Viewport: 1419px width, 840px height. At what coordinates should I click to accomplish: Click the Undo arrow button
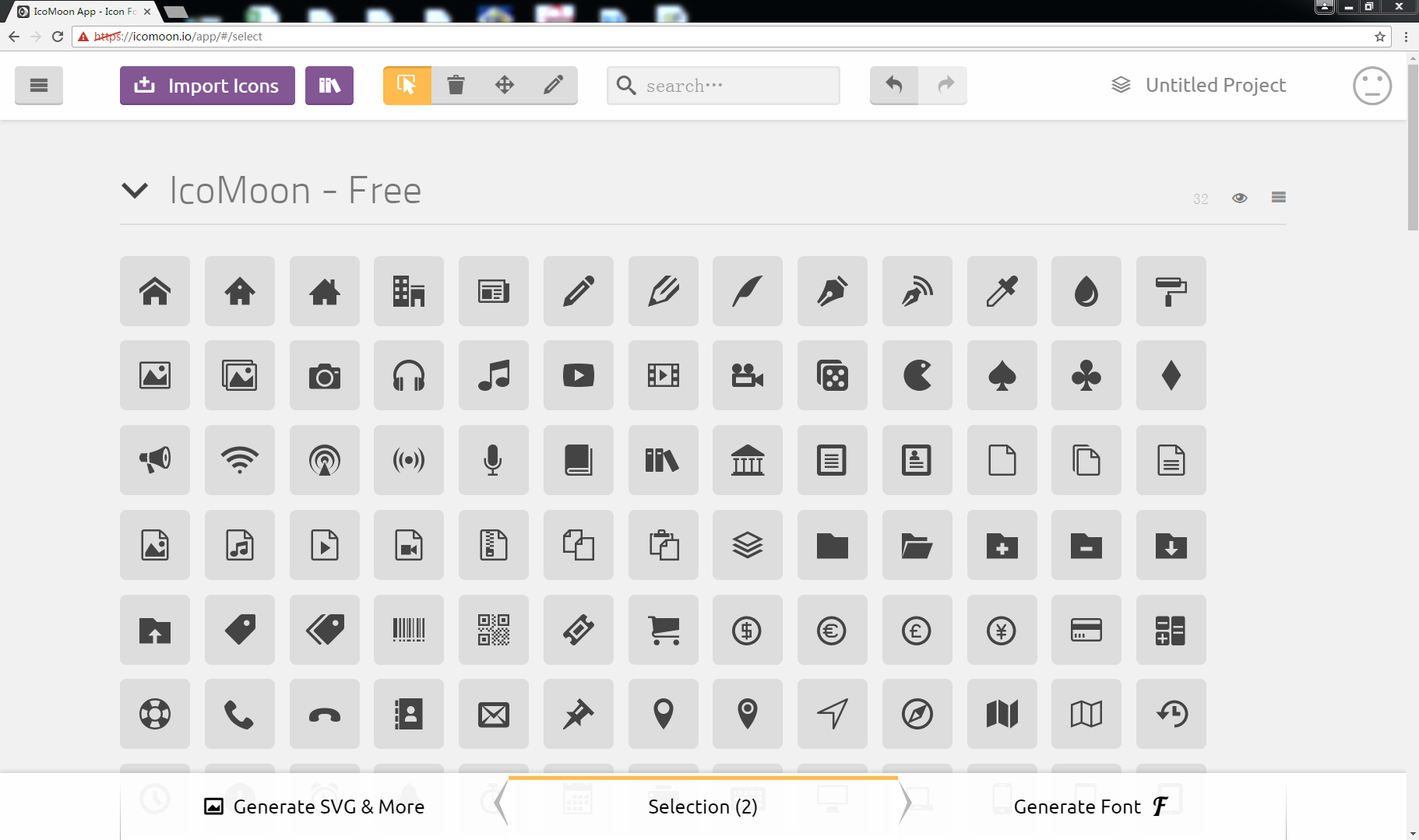pos(894,86)
